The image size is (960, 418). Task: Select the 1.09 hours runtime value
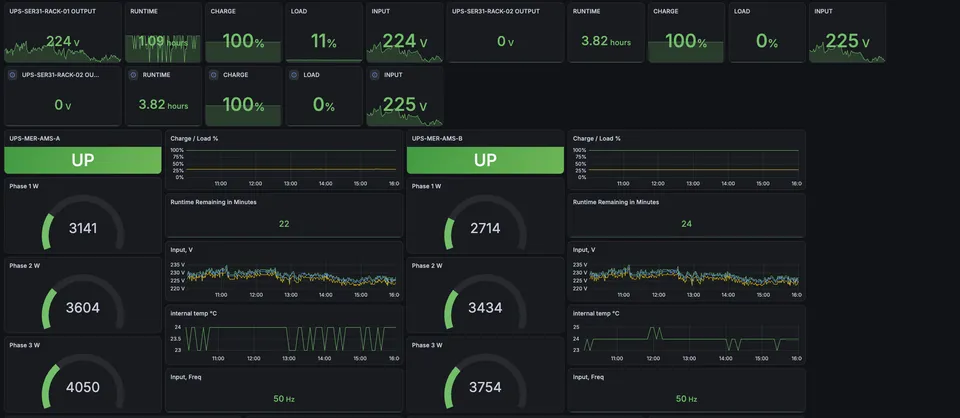(163, 41)
